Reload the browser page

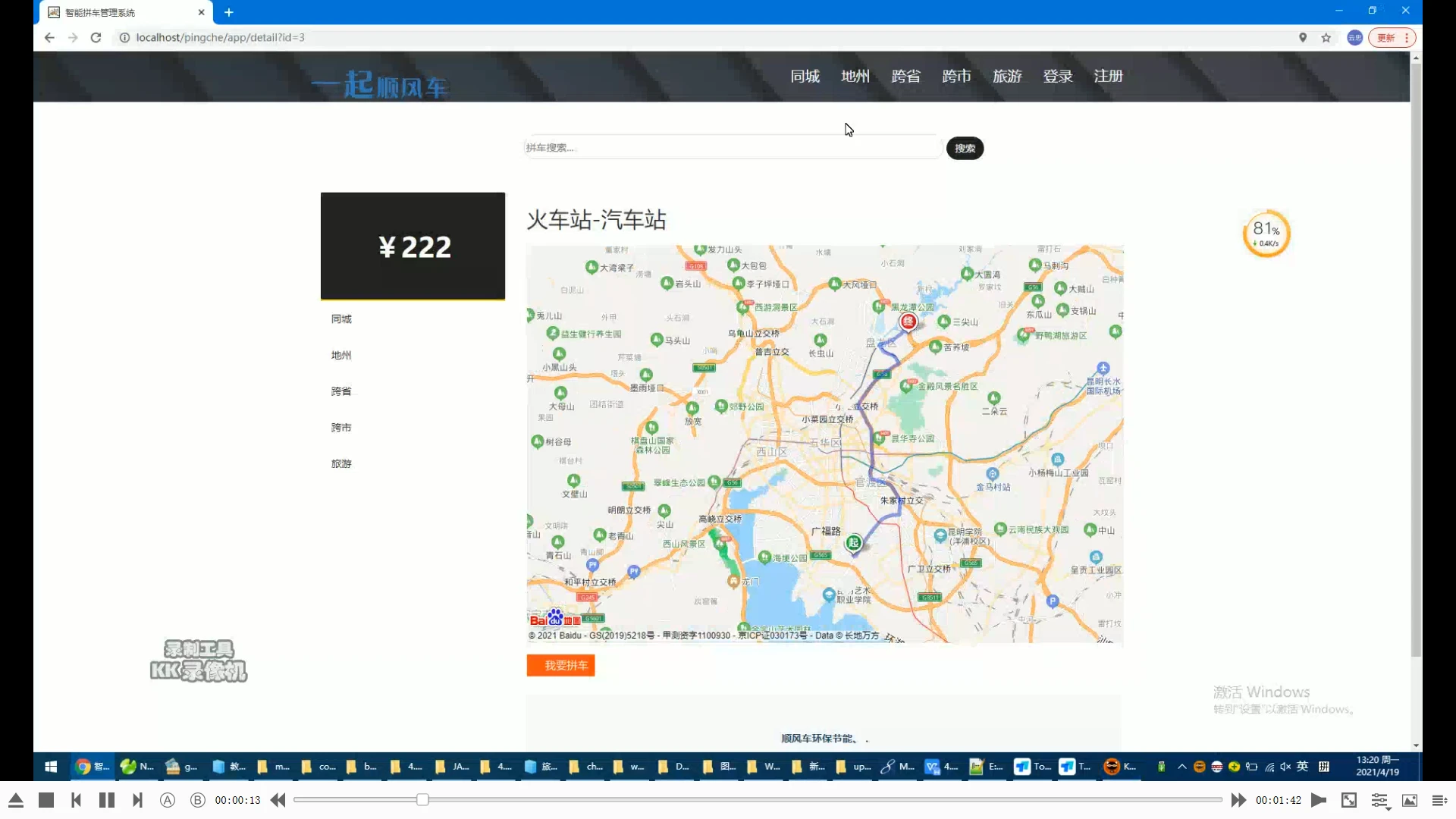coord(96,38)
